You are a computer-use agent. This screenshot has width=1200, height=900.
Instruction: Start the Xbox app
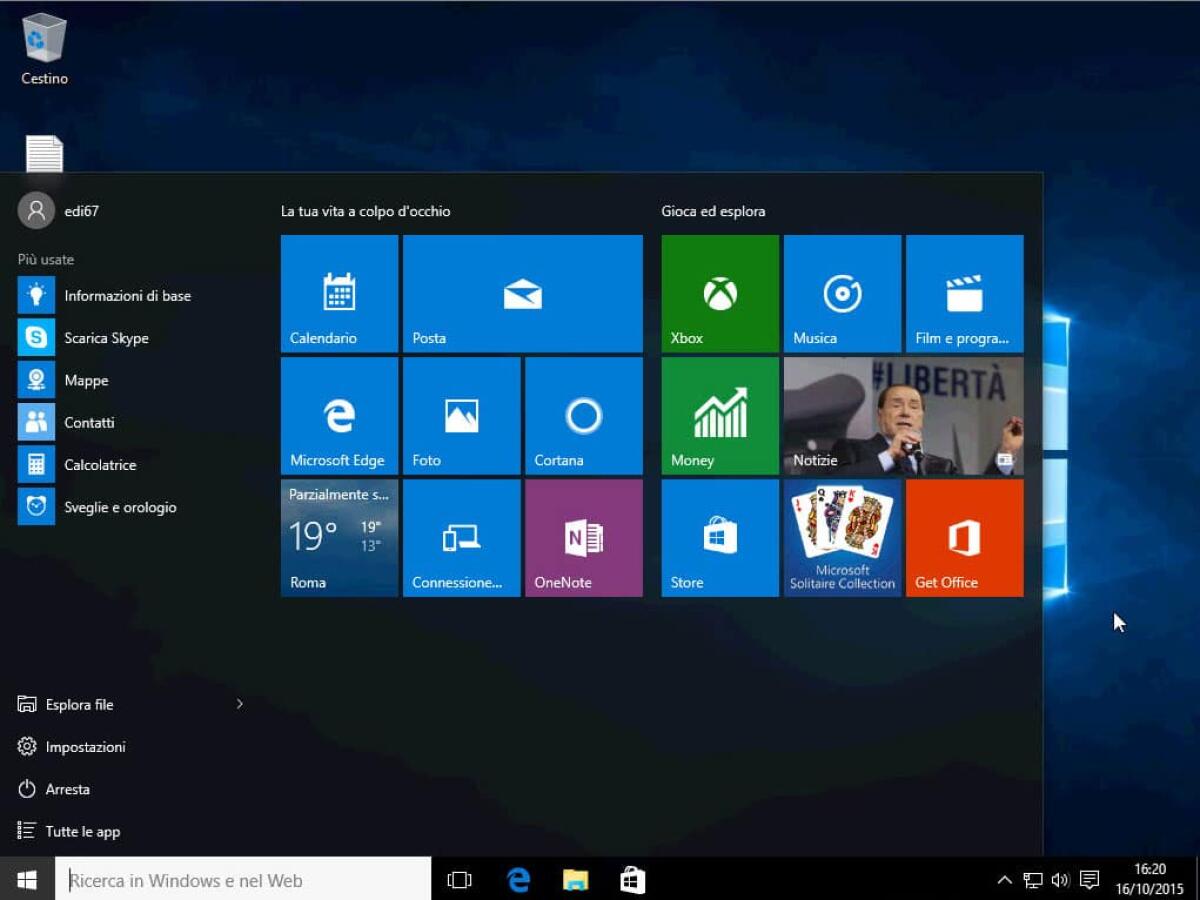point(719,293)
